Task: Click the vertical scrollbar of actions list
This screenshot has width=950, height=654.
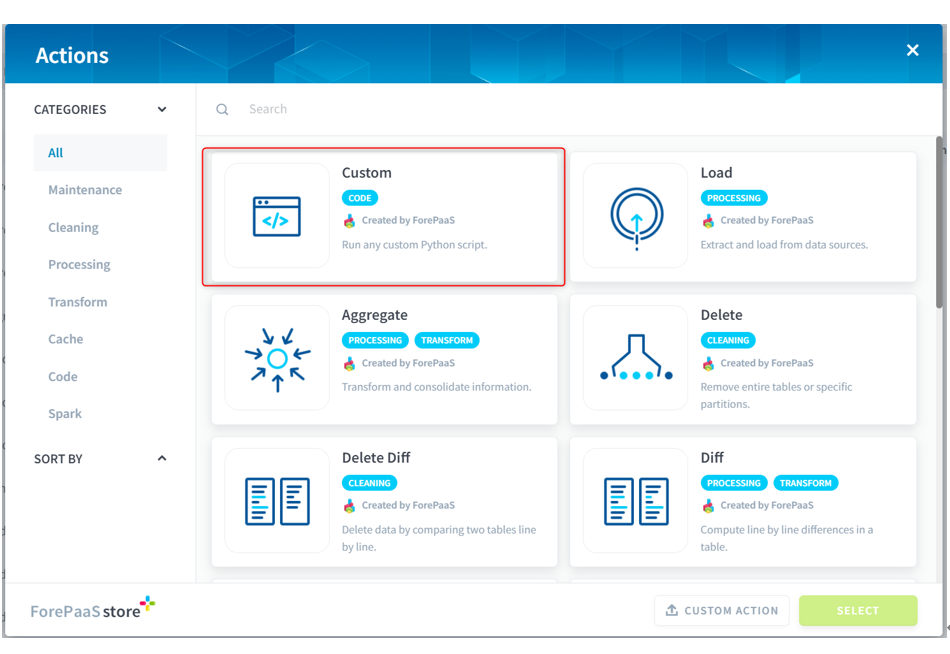Action: coord(940,222)
